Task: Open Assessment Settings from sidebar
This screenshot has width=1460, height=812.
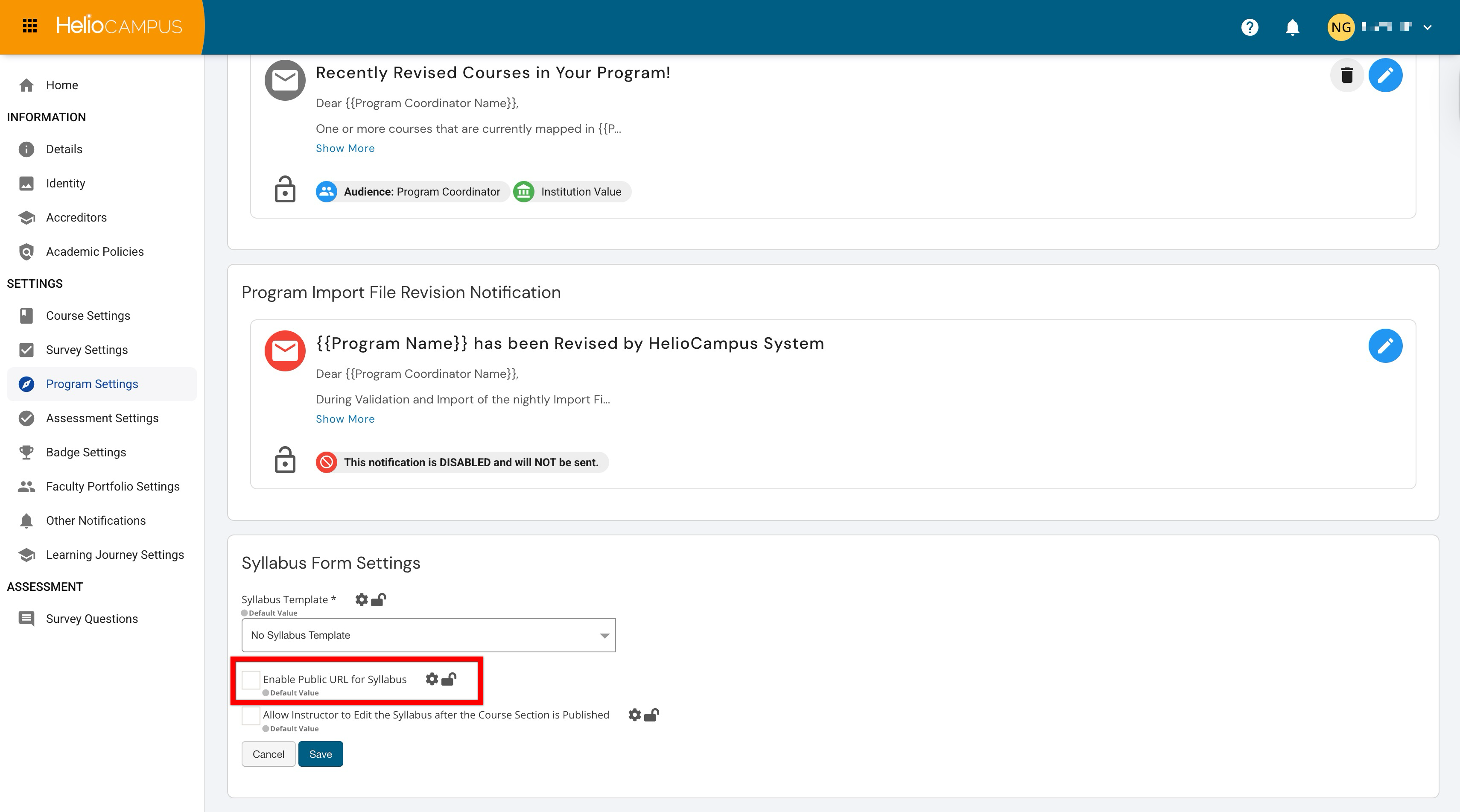Action: (x=102, y=418)
